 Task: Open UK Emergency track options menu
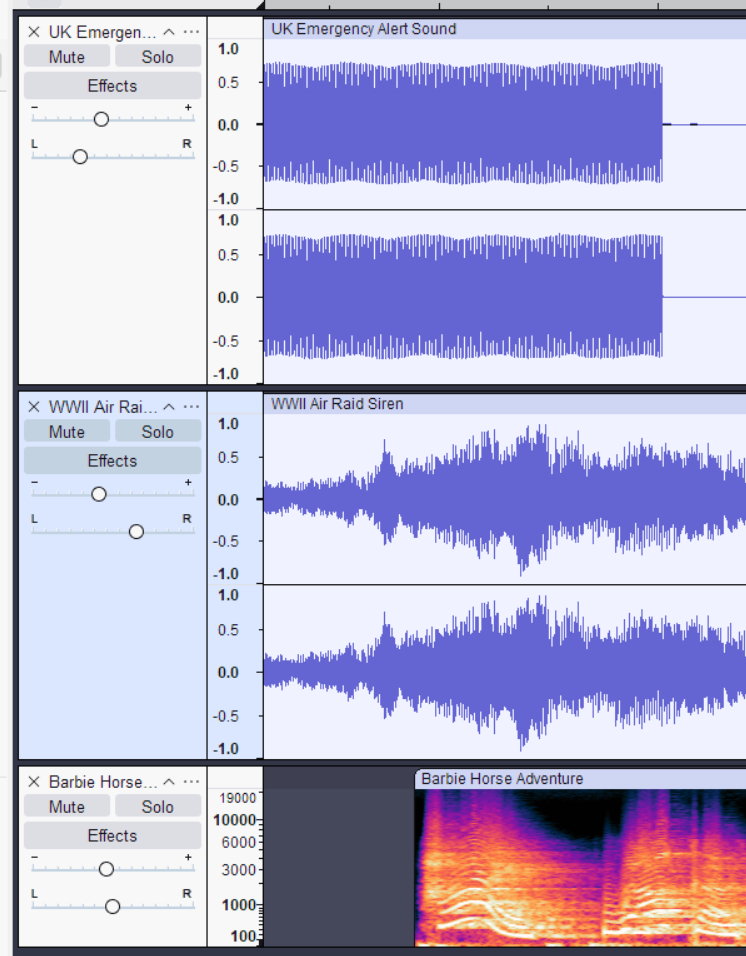tap(191, 32)
